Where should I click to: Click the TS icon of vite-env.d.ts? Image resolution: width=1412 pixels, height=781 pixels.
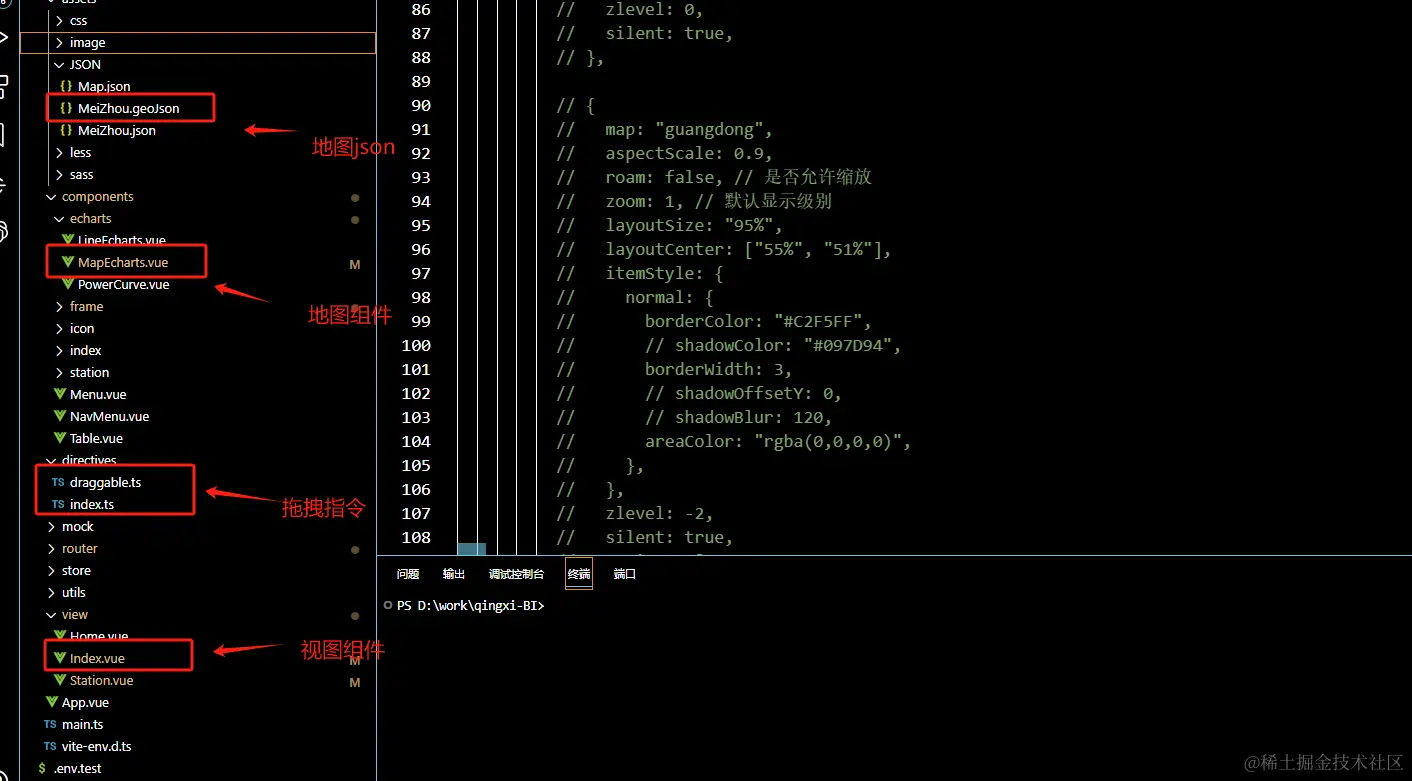coord(50,747)
